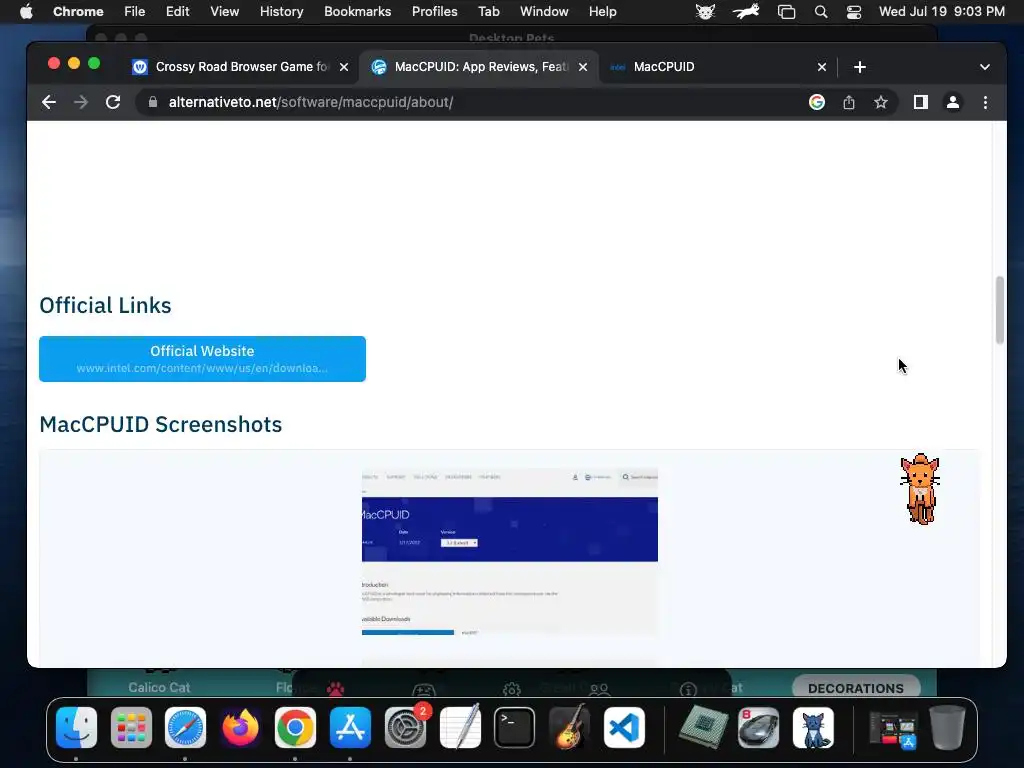Click the page vertical scrollbar thumb
The height and width of the screenshot is (768, 1024).
(x=999, y=310)
